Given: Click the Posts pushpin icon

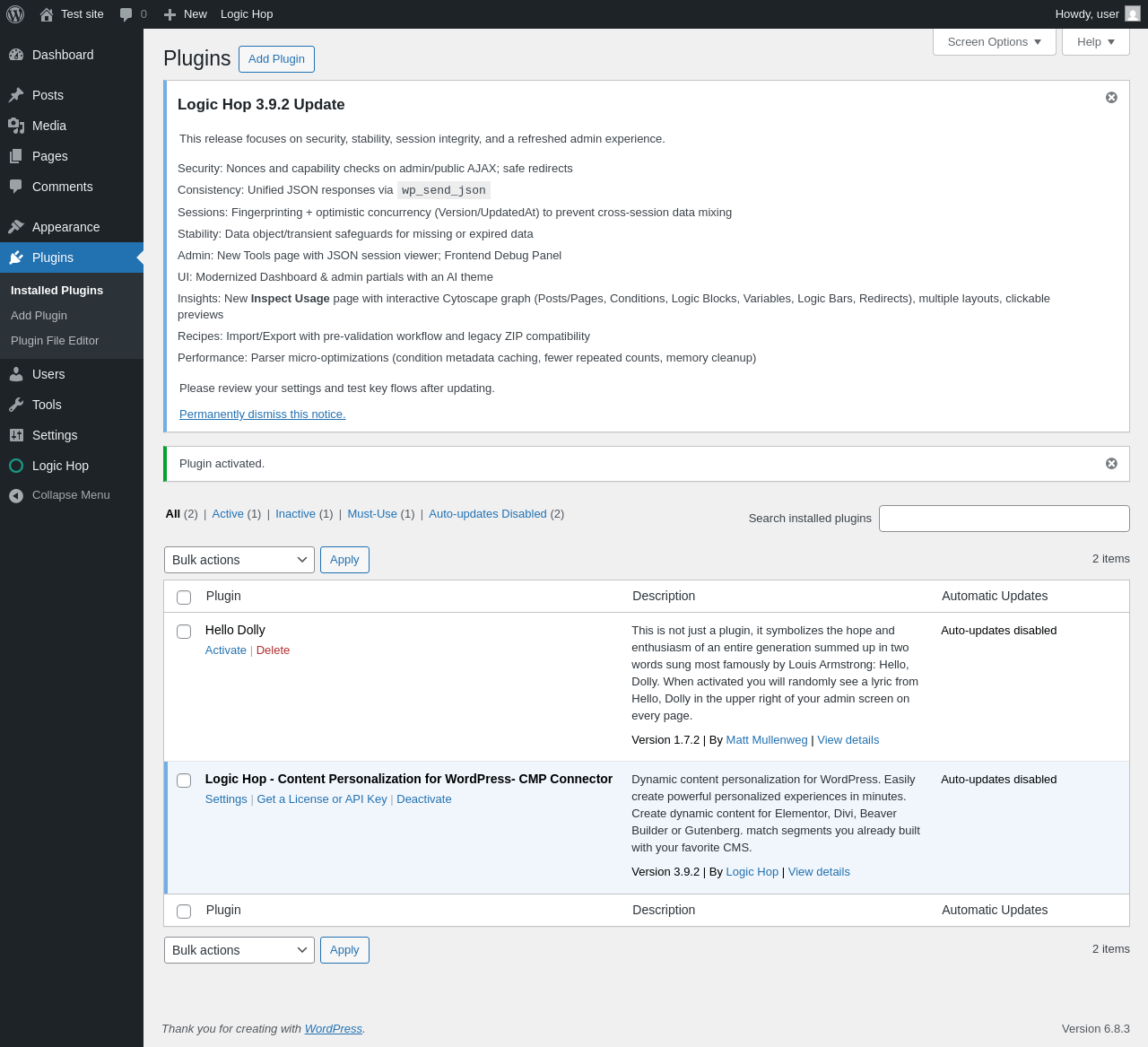Looking at the screenshot, I should pos(16,95).
